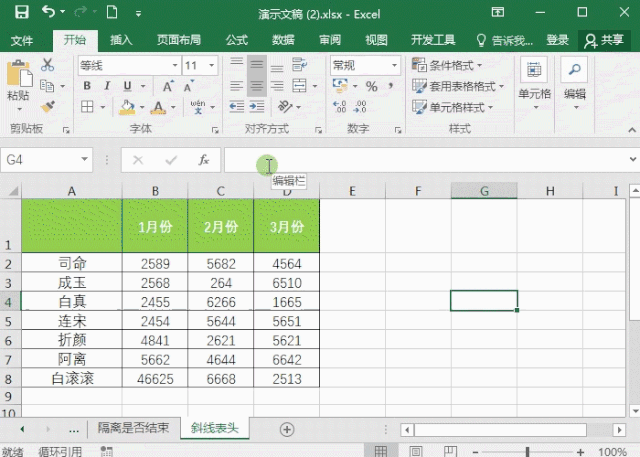Open the alignment group dialog launcher

pos(318,130)
